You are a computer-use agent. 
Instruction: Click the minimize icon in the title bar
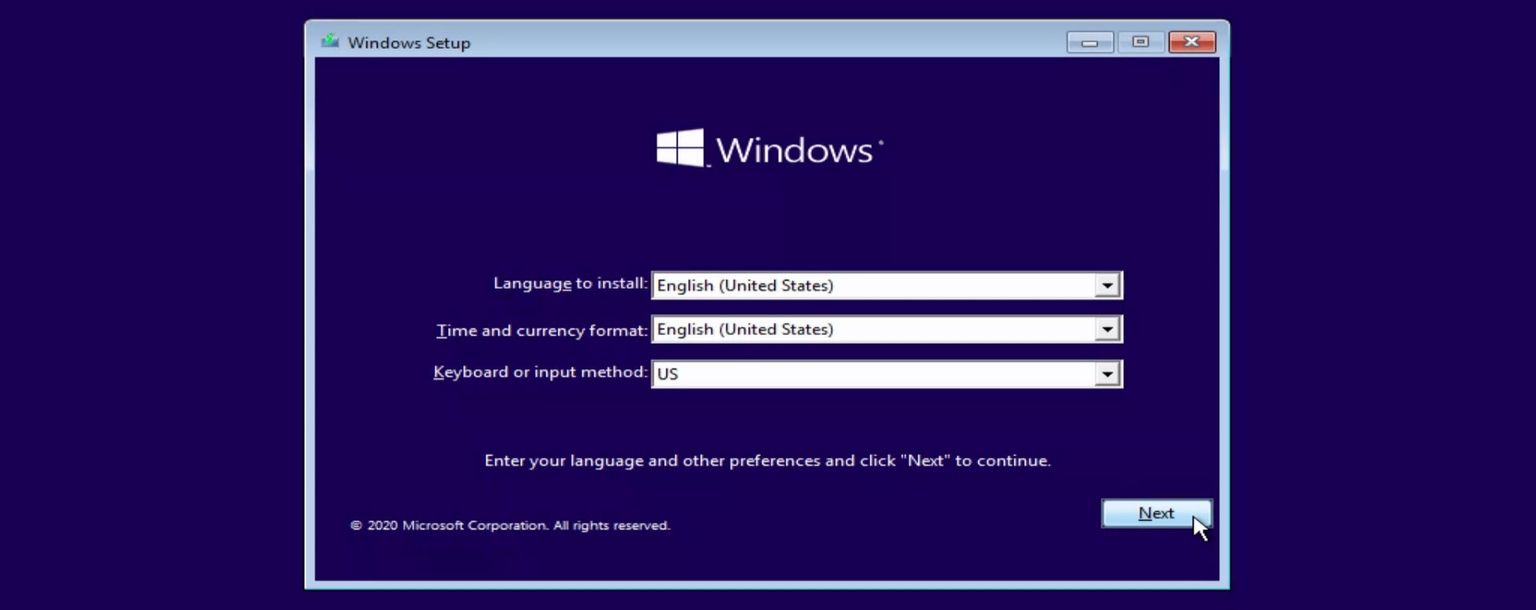click(1090, 42)
